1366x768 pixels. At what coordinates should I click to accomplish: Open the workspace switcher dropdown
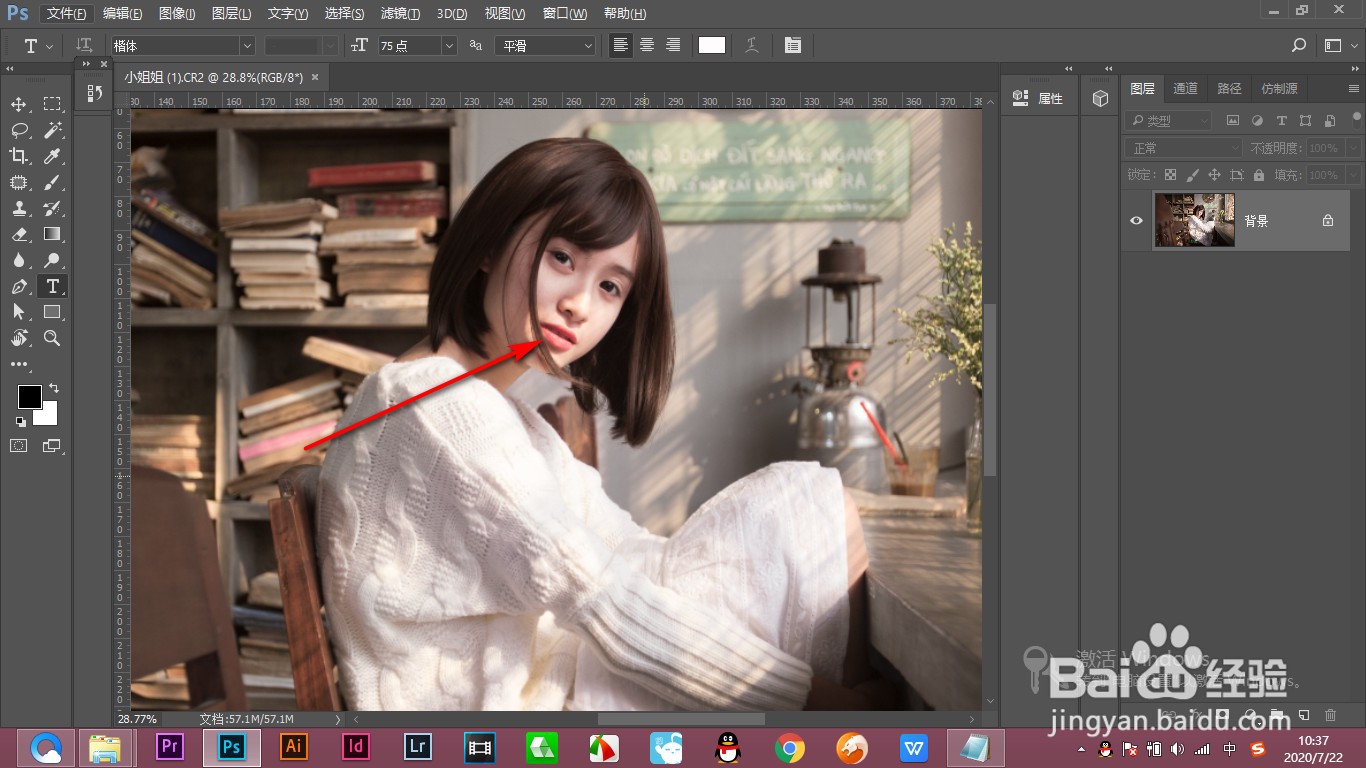1337,46
